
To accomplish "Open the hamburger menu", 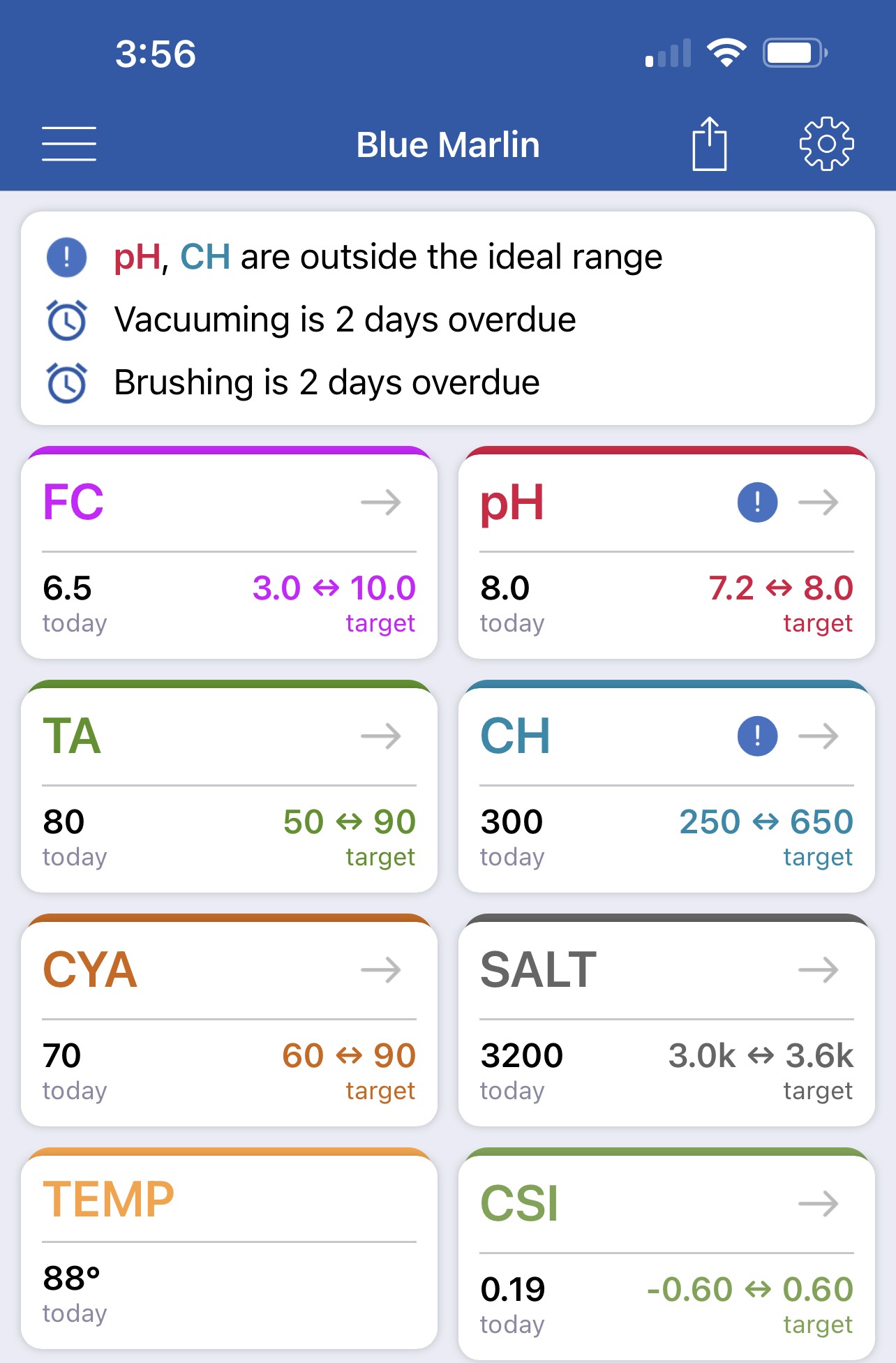I will coord(68,144).
